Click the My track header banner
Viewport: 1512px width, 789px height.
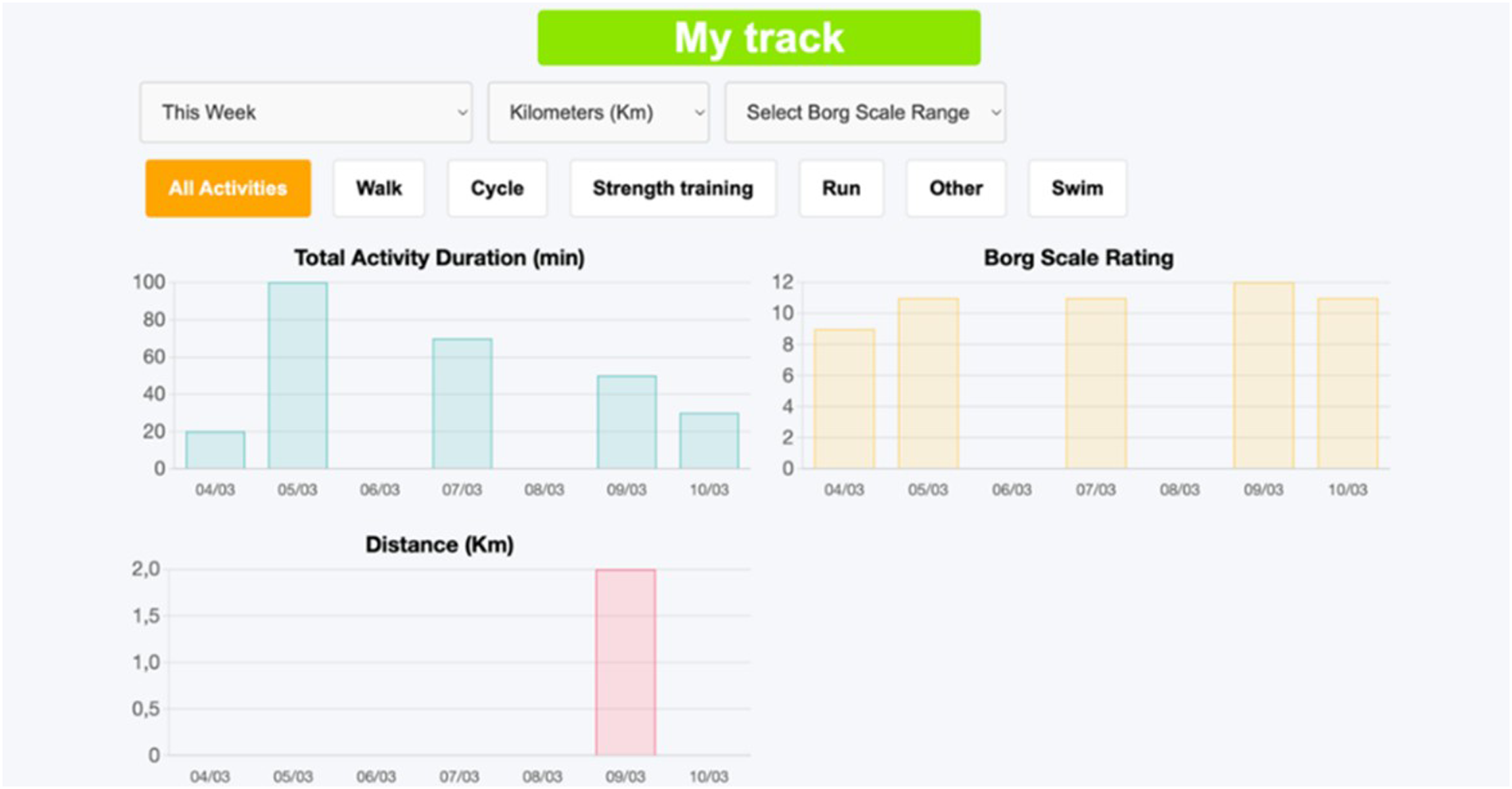[758, 37]
